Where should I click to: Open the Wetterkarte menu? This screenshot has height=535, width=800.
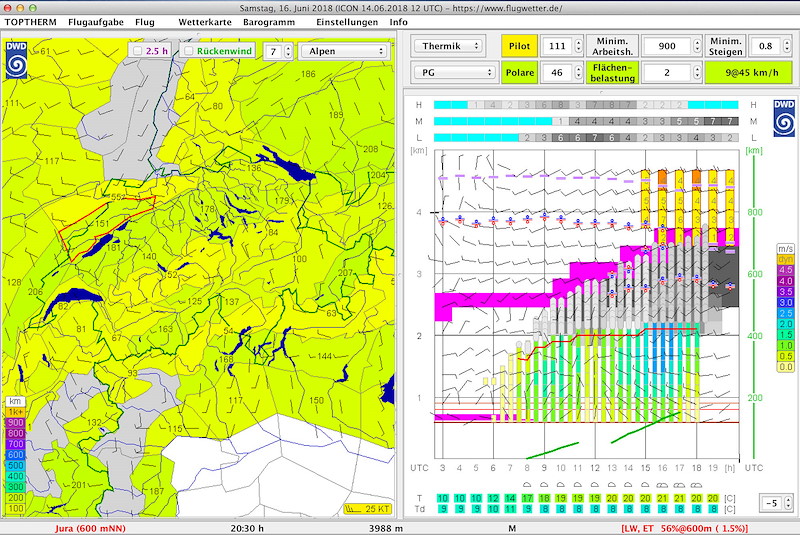pos(205,22)
